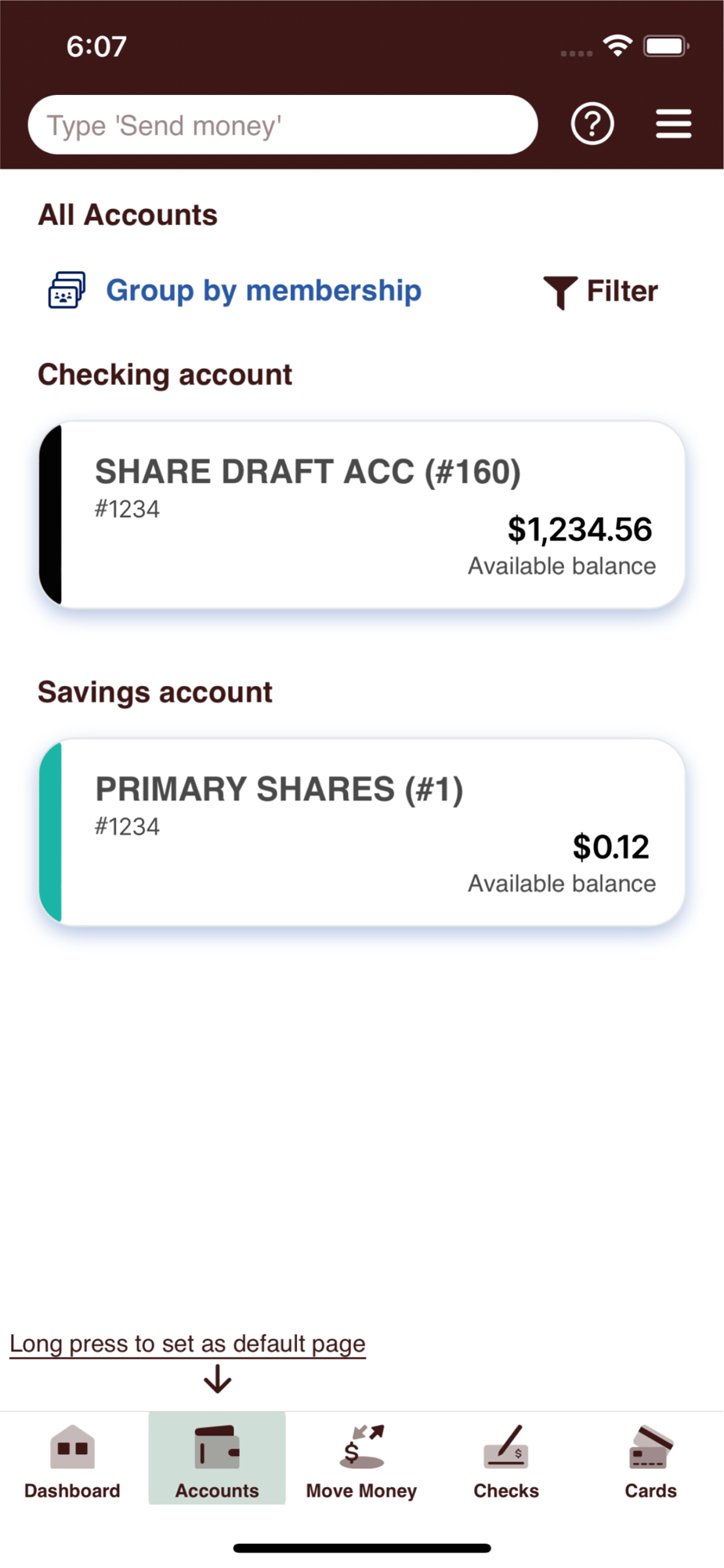Open Dashboard house icon

click(x=72, y=1446)
